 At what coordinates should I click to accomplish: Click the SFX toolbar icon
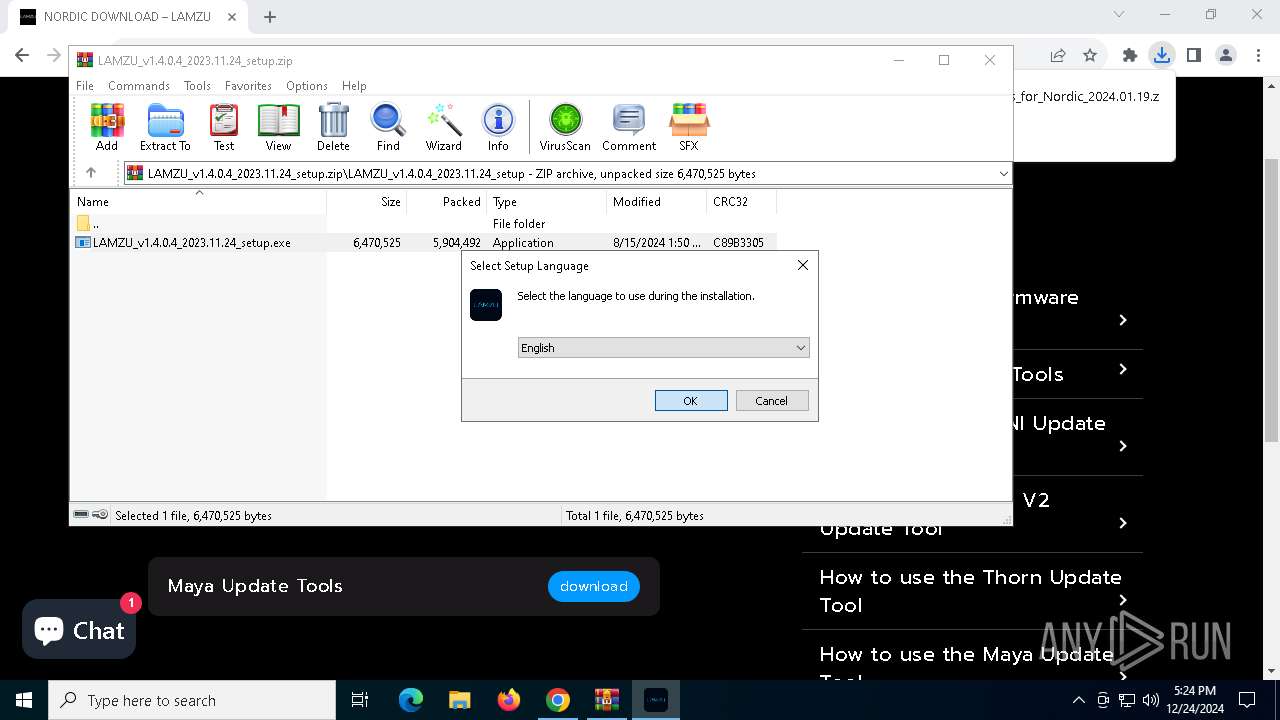coord(689,127)
